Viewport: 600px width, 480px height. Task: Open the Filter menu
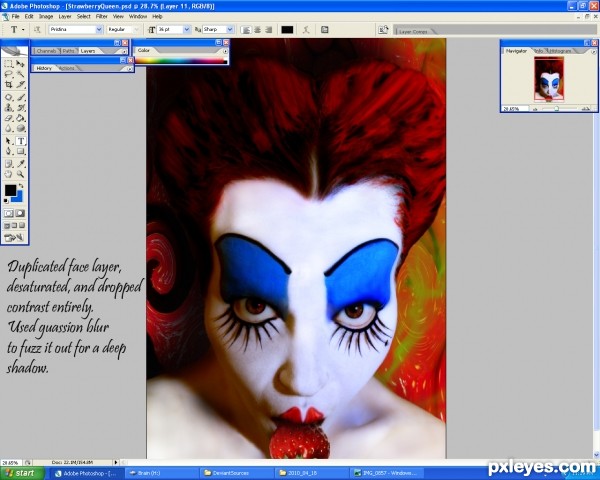tap(101, 16)
